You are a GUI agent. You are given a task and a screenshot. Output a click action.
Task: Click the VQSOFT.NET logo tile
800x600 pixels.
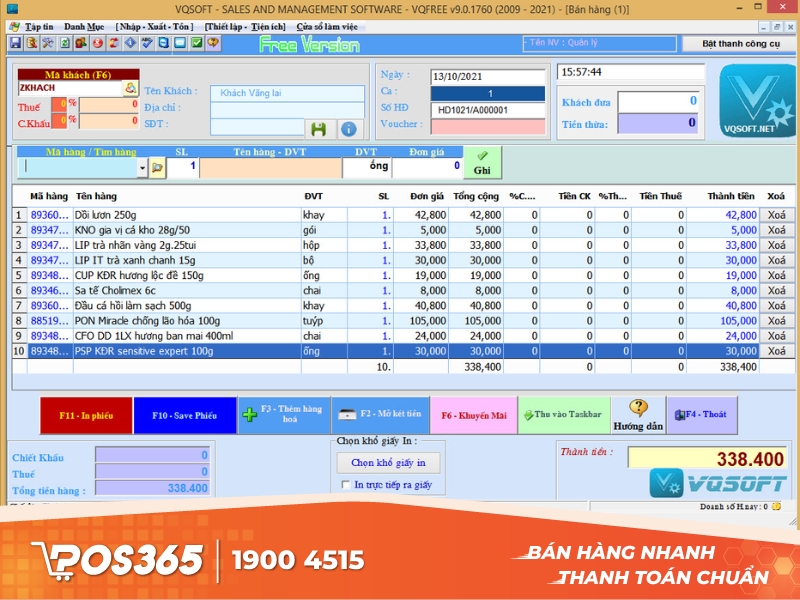click(756, 101)
